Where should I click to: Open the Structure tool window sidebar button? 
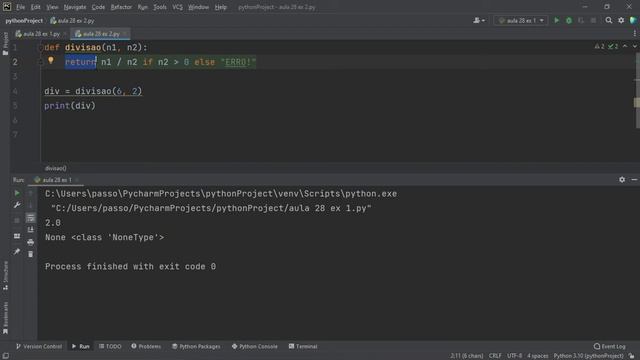click(5, 276)
